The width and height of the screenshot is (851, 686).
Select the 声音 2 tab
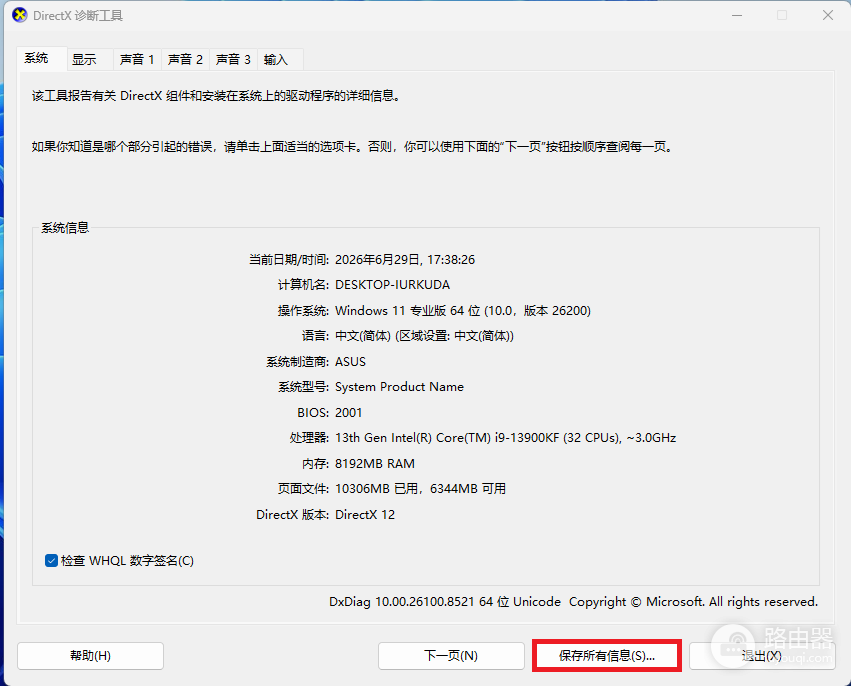pos(185,60)
